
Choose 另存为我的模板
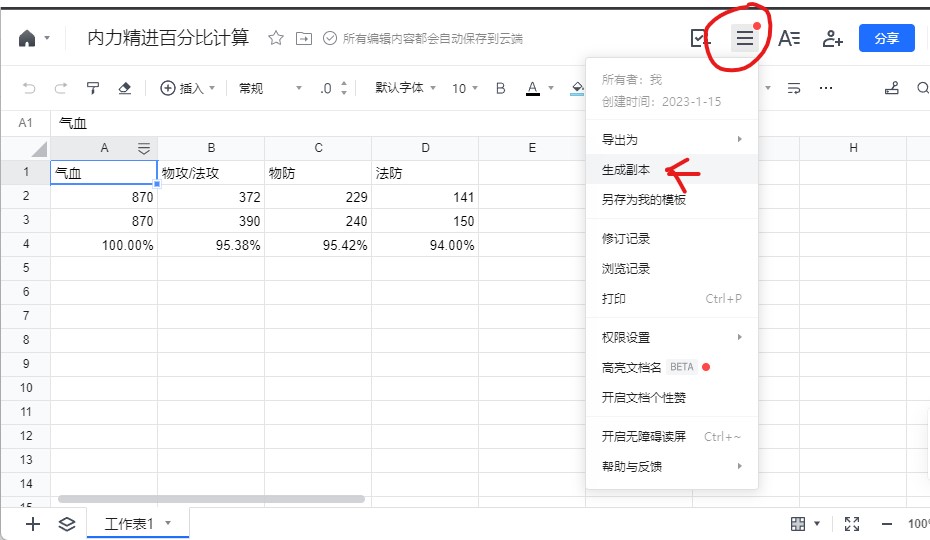pyautogui.click(x=671, y=199)
